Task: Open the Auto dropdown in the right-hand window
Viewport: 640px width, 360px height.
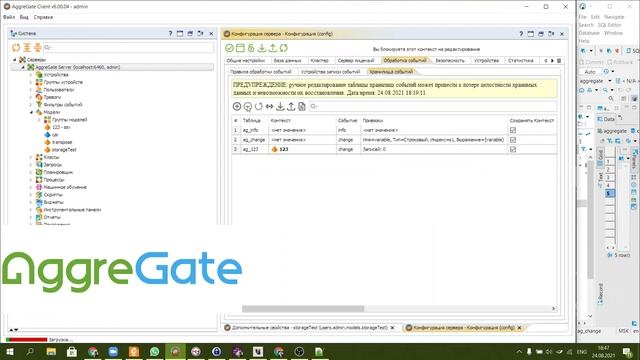Action: [x=590, y=72]
